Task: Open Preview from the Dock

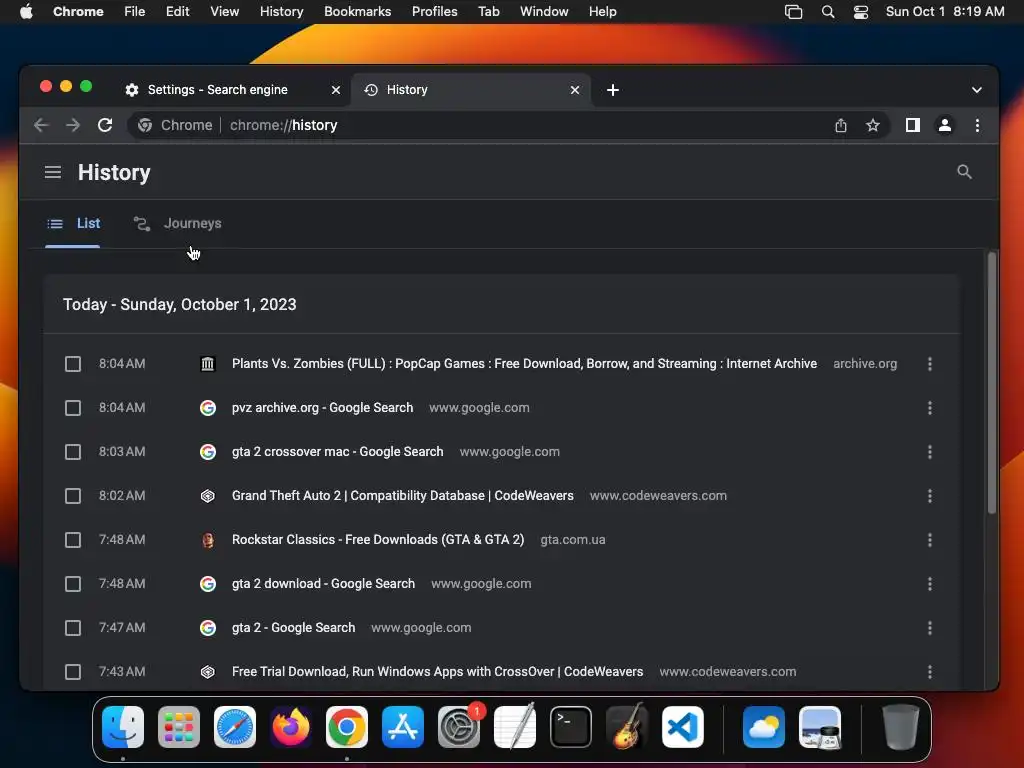Action: [820, 727]
